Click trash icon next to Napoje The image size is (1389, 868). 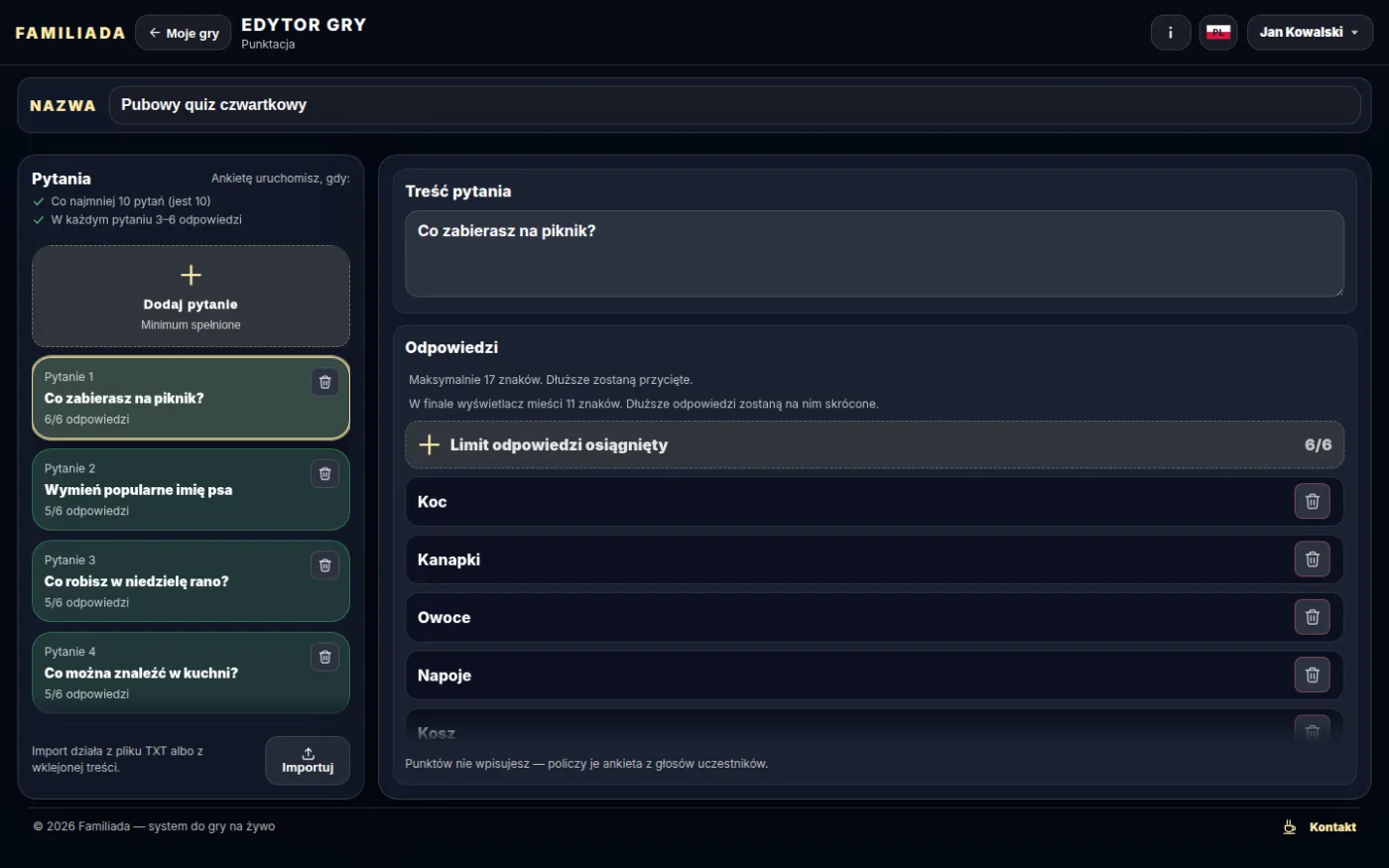coord(1312,676)
